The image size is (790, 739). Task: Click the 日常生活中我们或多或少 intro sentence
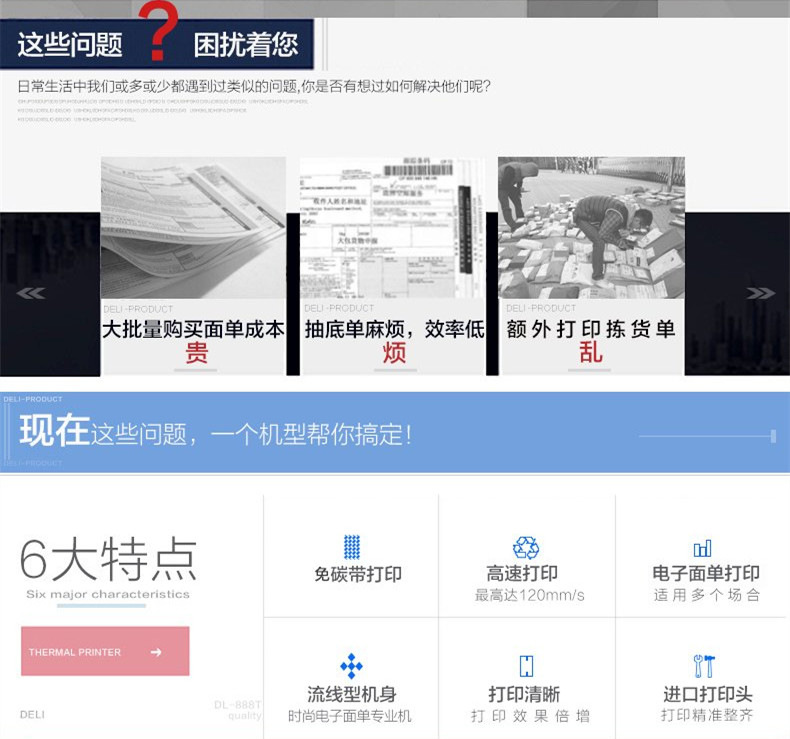(x=254, y=87)
